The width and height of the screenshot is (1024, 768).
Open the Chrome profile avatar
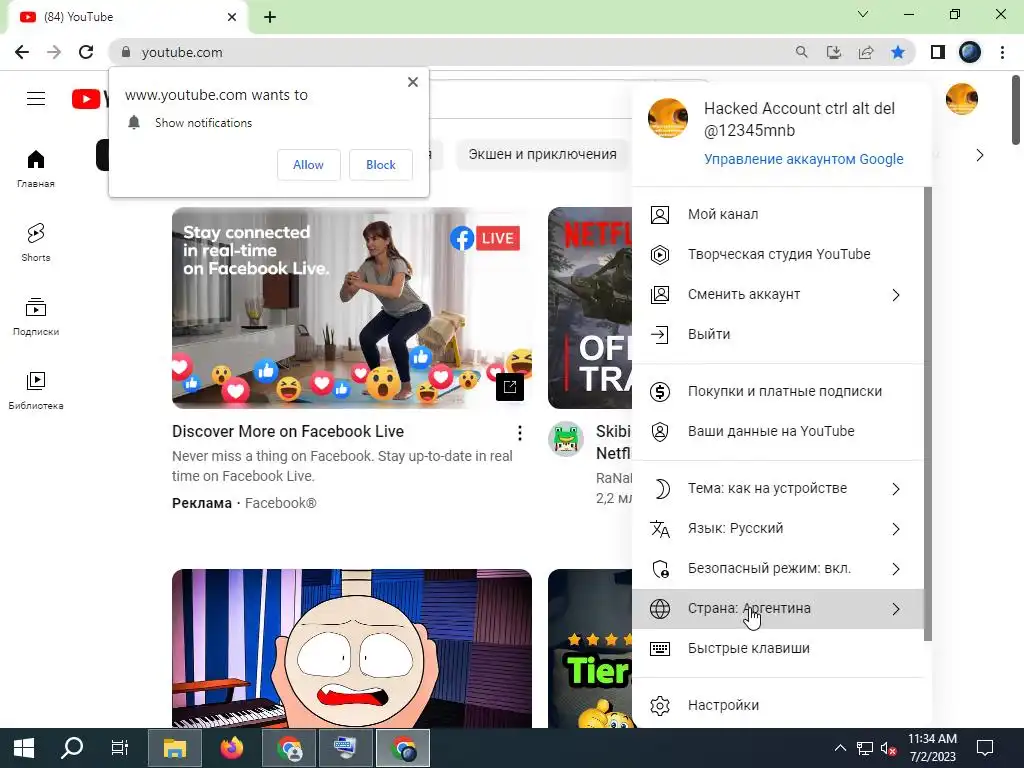(x=970, y=52)
